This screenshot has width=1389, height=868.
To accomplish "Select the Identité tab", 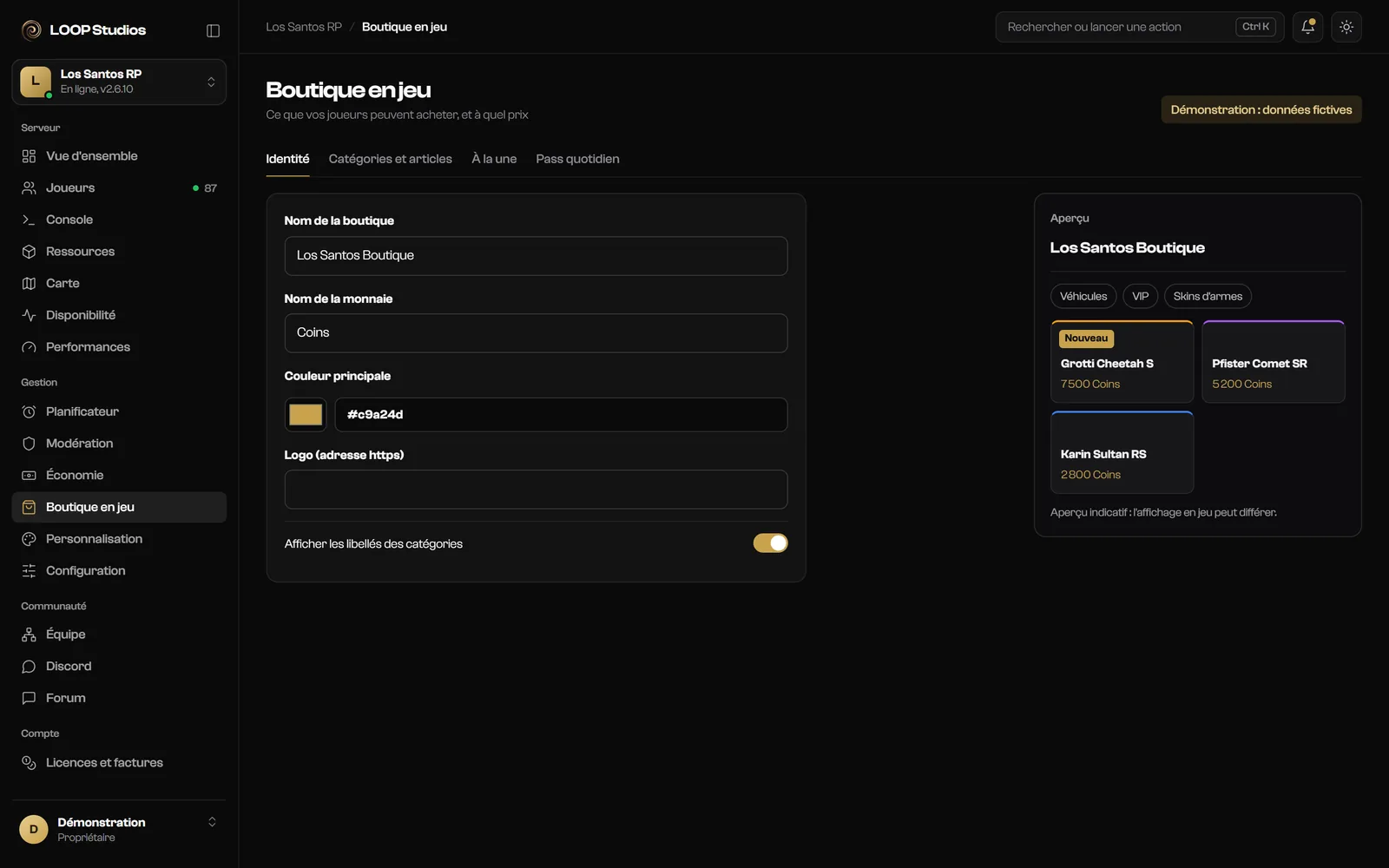I will 287,159.
